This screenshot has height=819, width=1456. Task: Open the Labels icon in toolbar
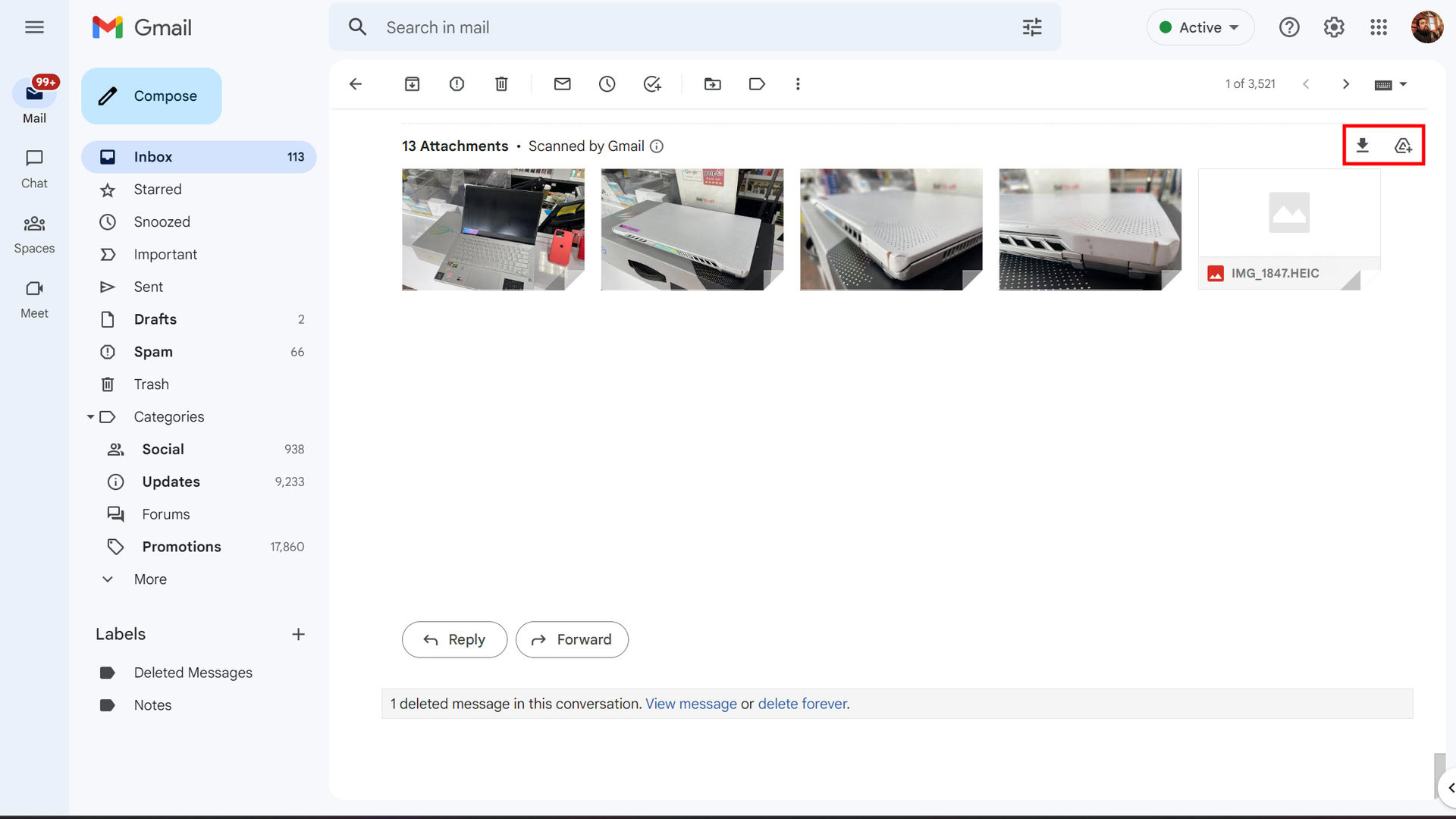coord(757,84)
